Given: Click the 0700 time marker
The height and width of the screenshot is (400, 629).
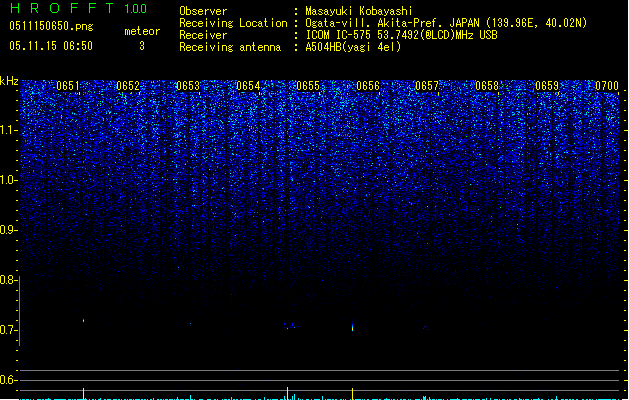Looking at the screenshot, I should [607, 86].
